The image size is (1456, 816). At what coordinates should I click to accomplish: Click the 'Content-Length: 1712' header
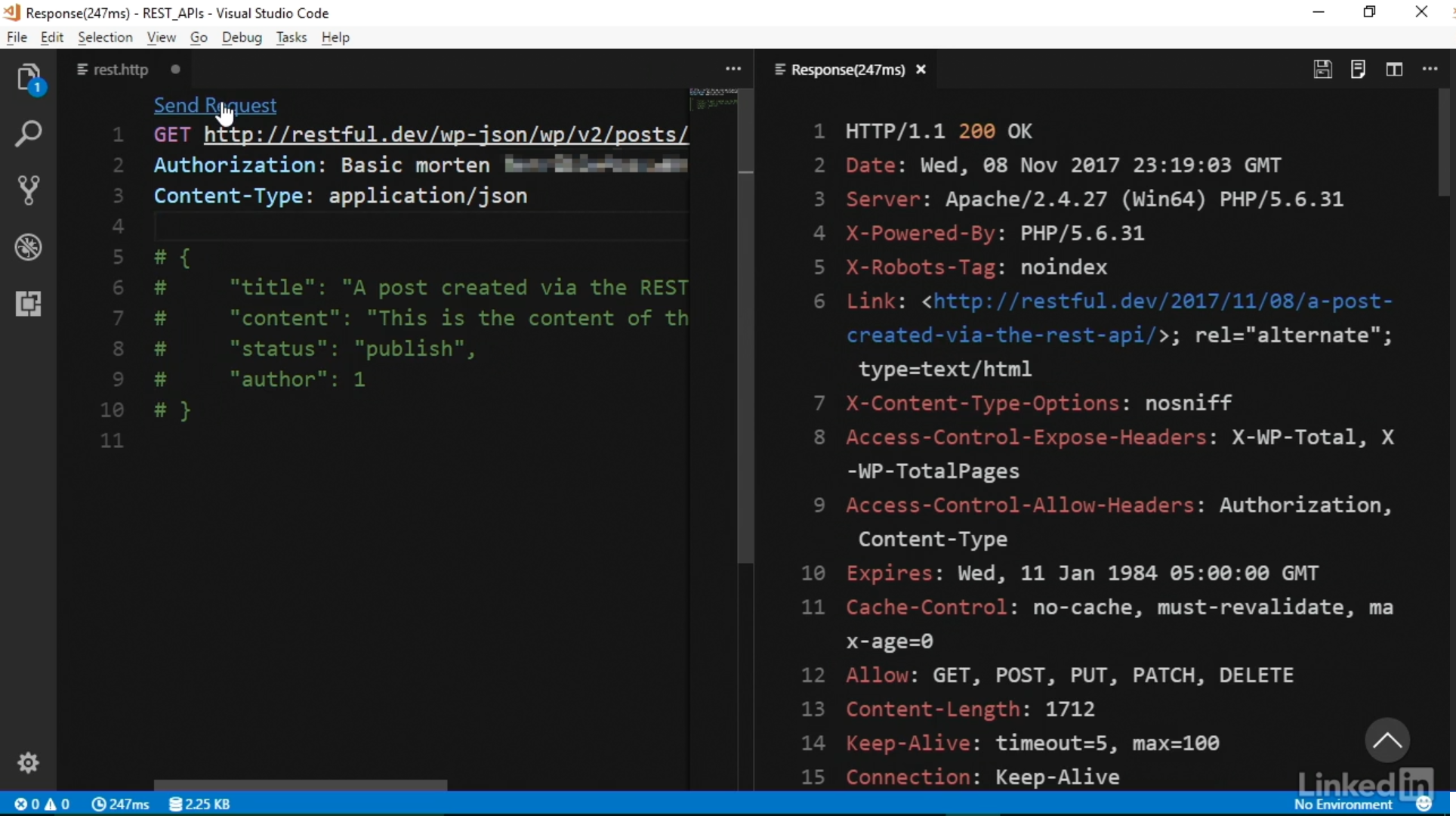tap(970, 709)
